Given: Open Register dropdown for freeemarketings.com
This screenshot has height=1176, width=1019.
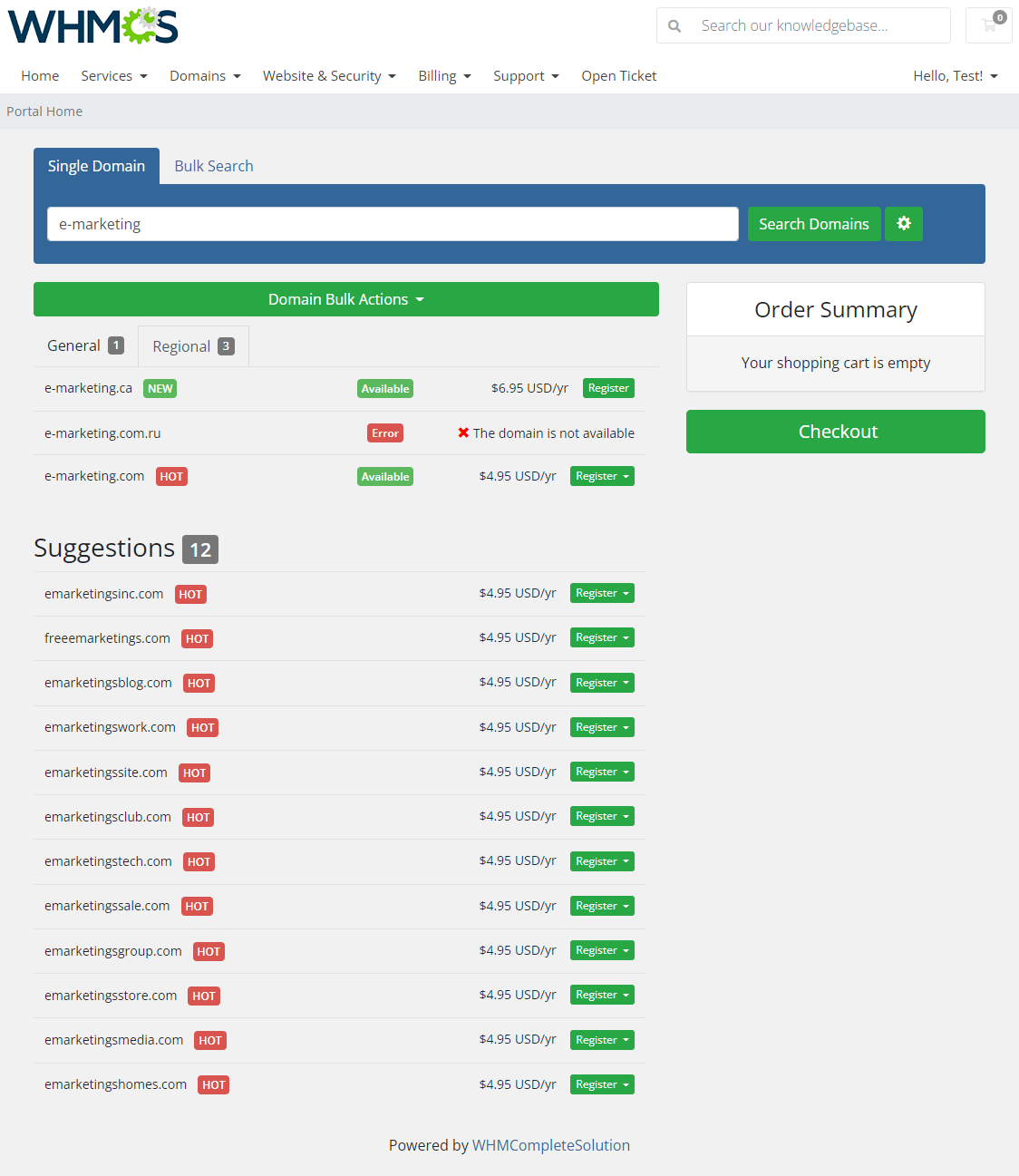Looking at the screenshot, I should coord(602,637).
